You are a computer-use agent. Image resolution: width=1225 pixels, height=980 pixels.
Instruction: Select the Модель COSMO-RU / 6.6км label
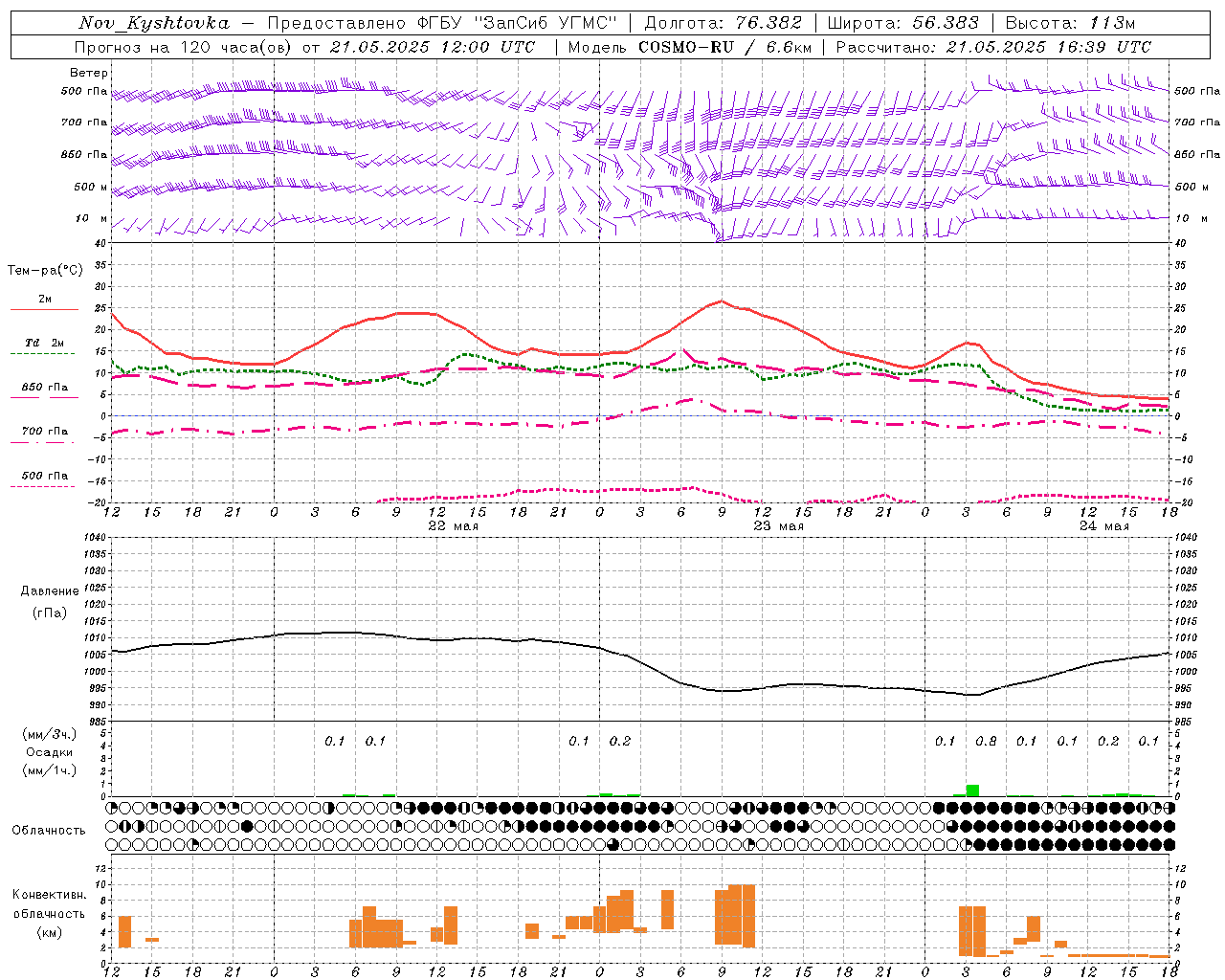tap(690, 47)
